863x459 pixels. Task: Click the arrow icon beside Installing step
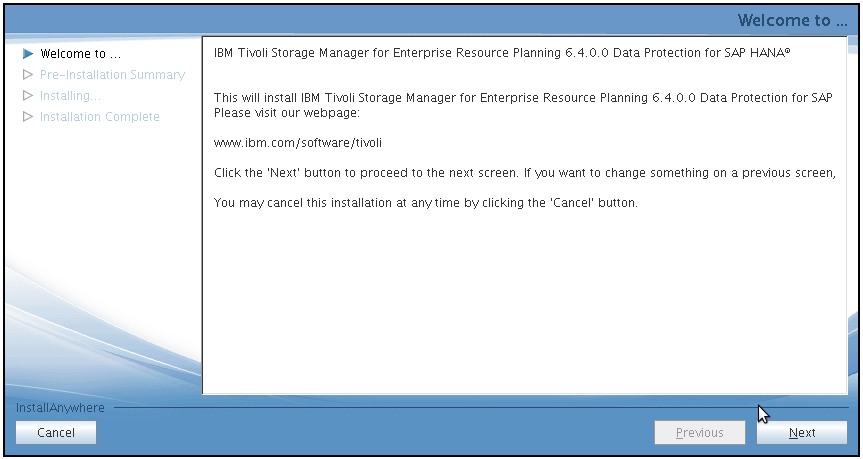point(28,95)
